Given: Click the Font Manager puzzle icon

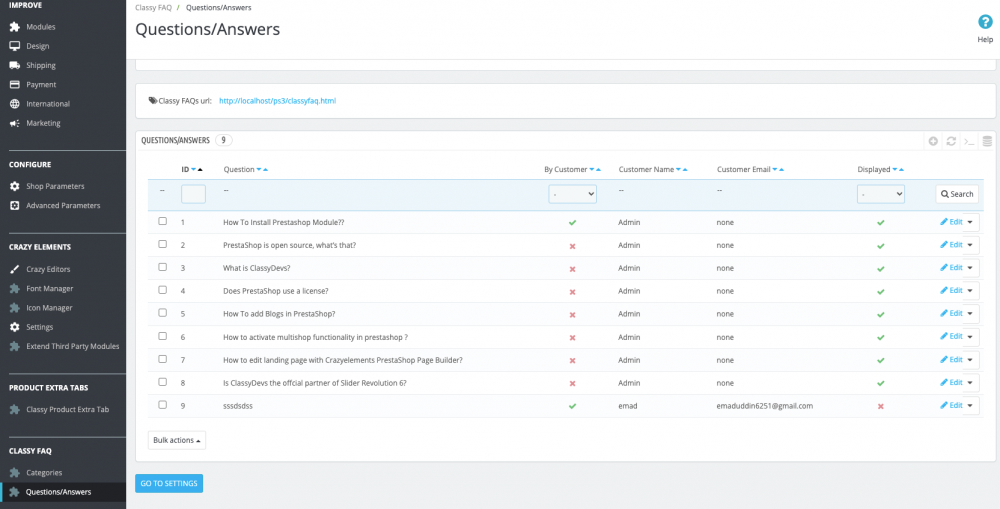Looking at the screenshot, I should [x=15, y=288].
